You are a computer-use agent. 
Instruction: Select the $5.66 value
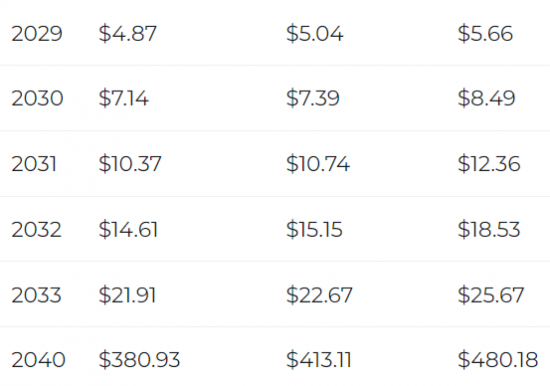pos(485,34)
